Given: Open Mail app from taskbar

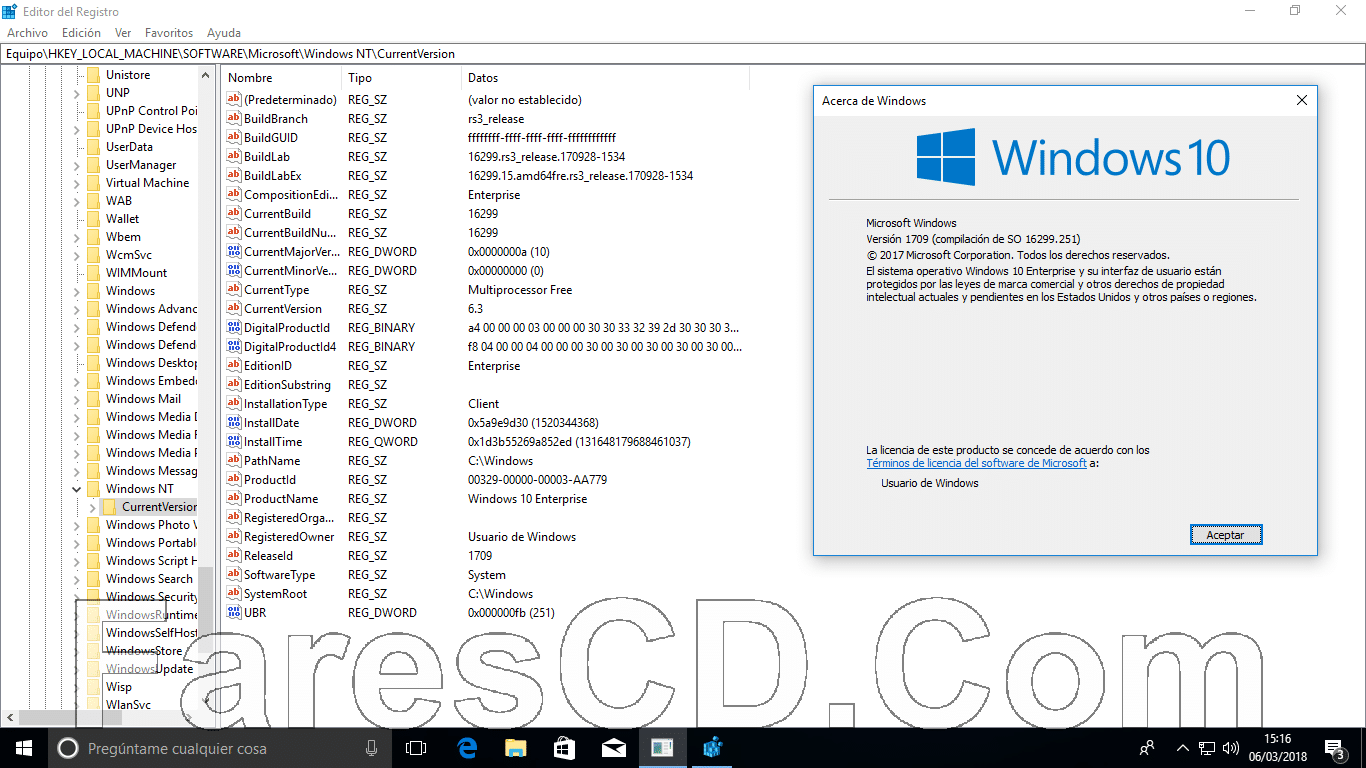Looking at the screenshot, I should (614, 747).
